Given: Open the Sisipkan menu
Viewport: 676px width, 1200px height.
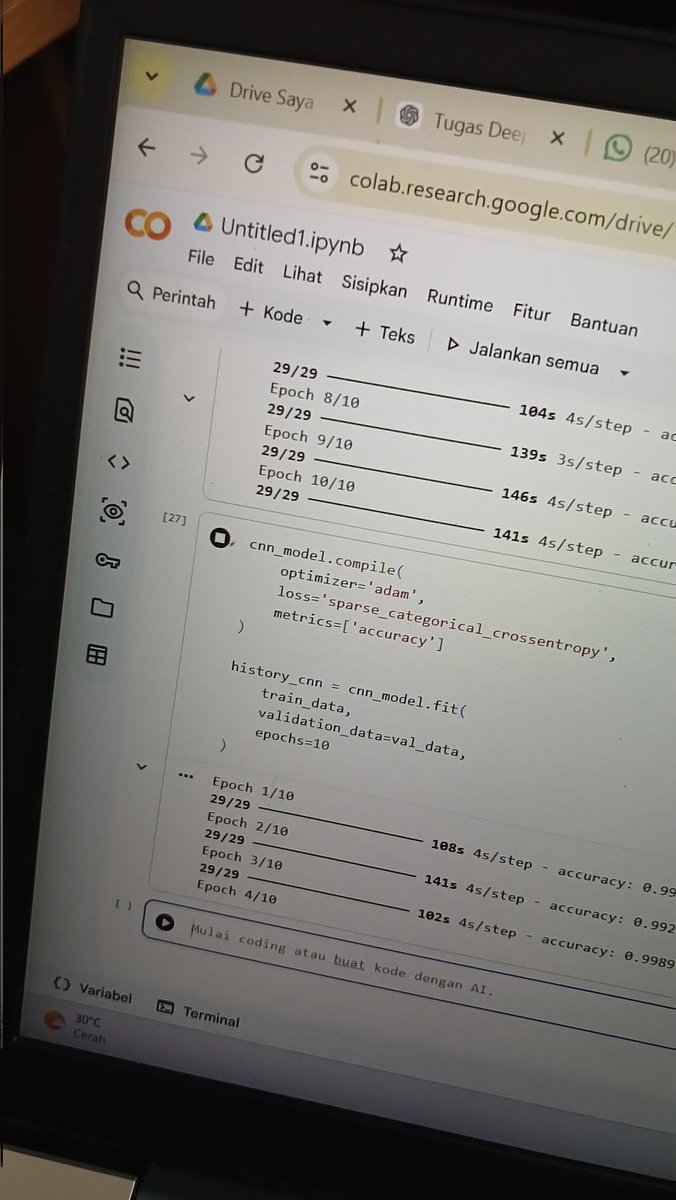Looking at the screenshot, I should pos(374,285).
